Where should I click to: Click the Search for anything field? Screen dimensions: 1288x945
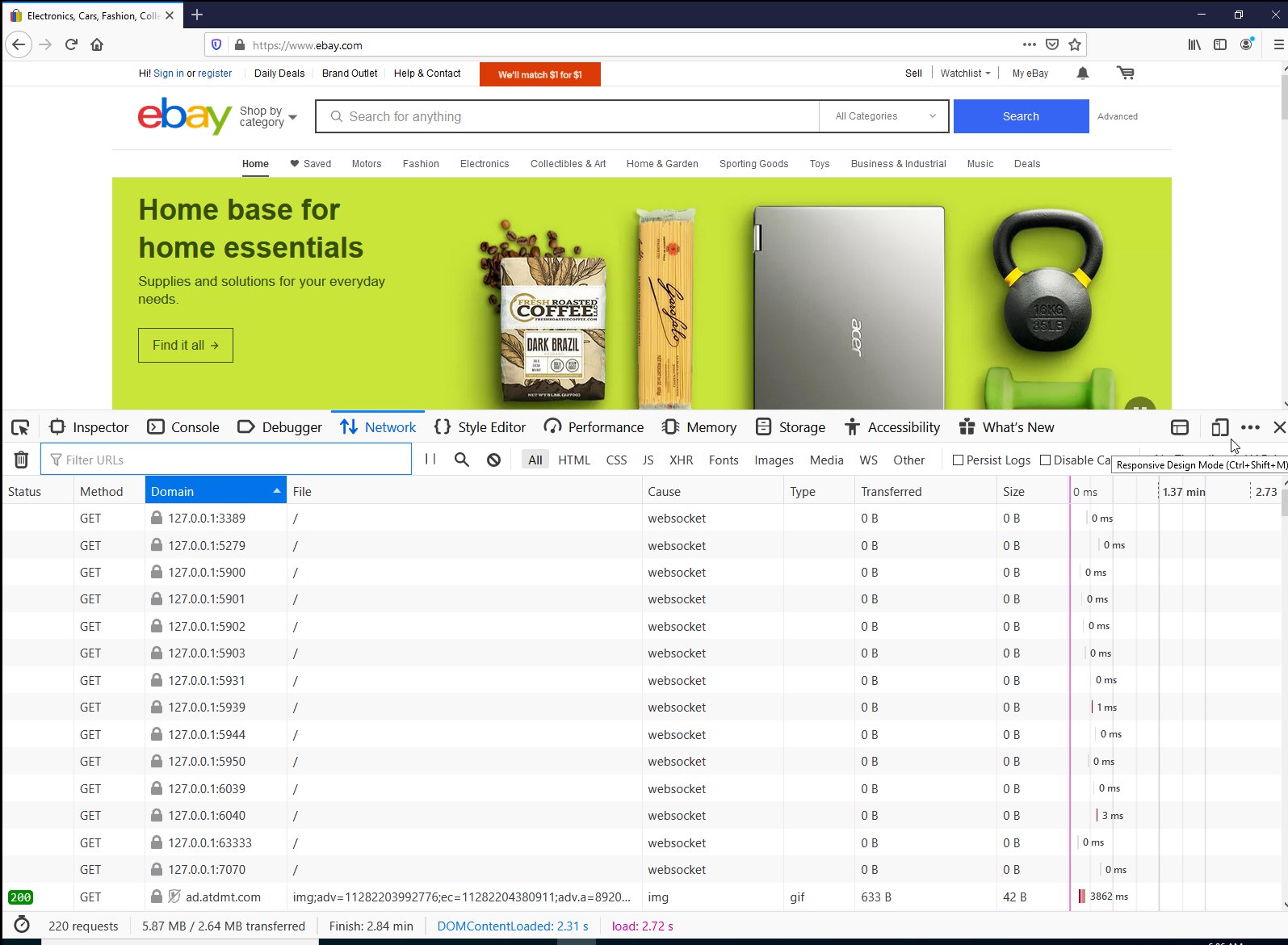coord(568,116)
